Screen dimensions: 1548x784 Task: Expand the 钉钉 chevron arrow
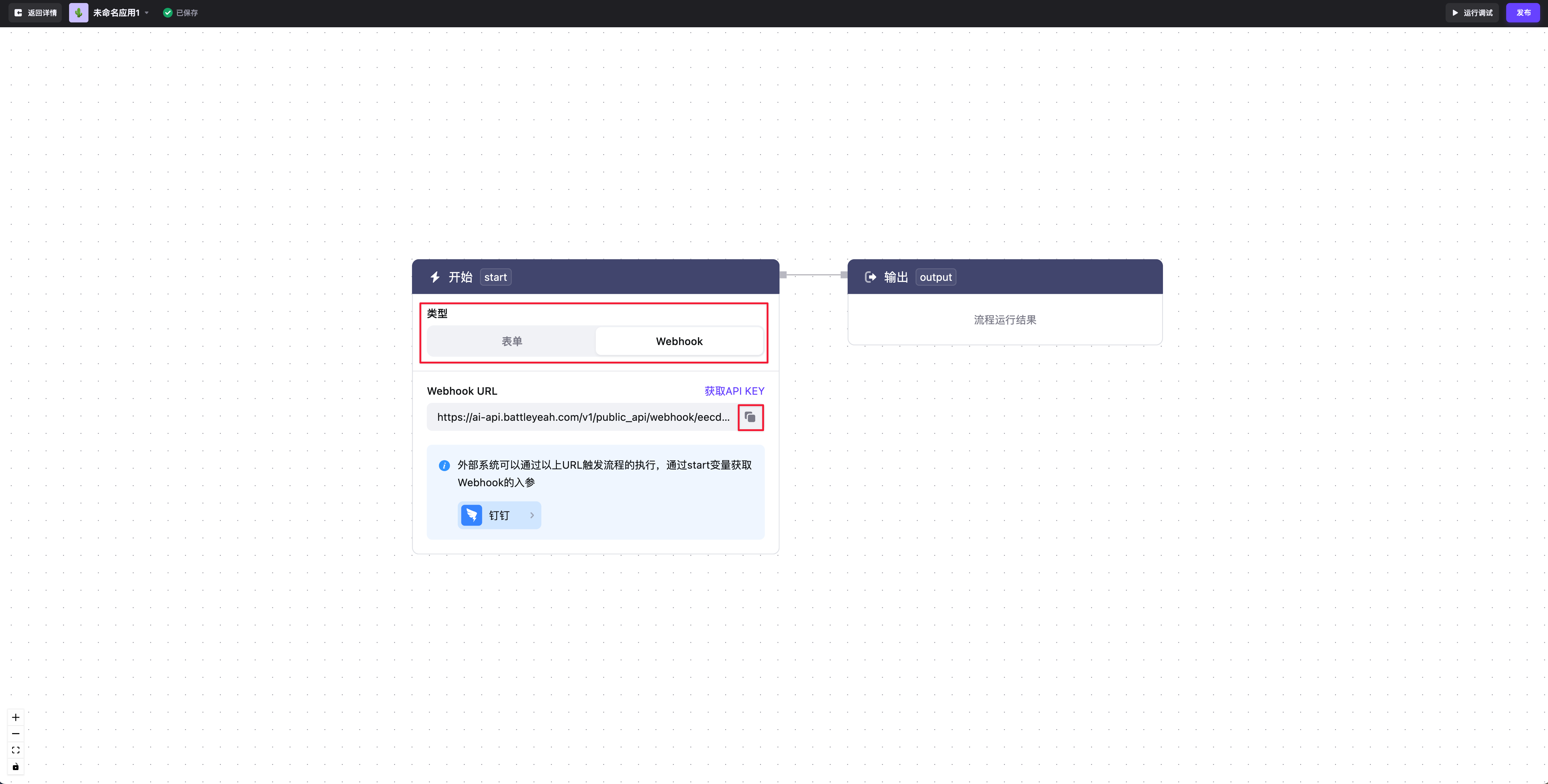pyautogui.click(x=532, y=516)
